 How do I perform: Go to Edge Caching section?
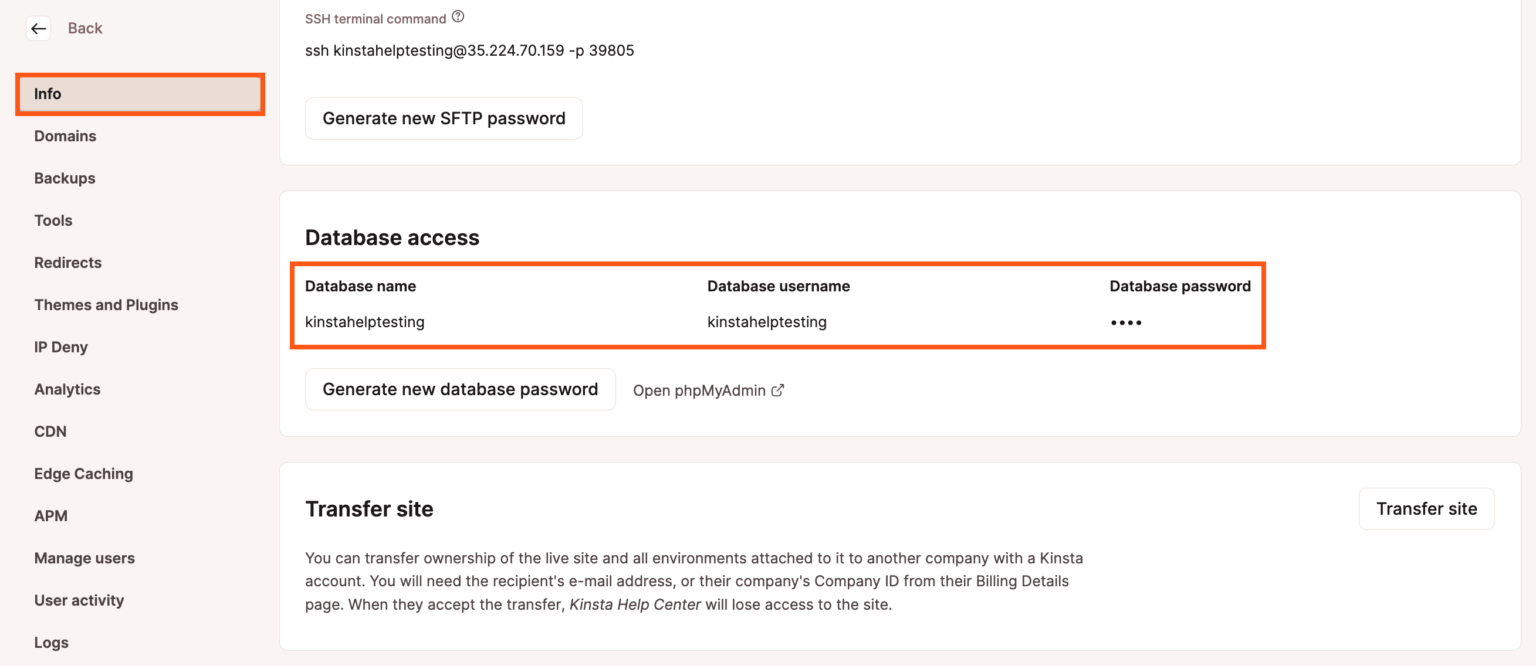(83, 474)
